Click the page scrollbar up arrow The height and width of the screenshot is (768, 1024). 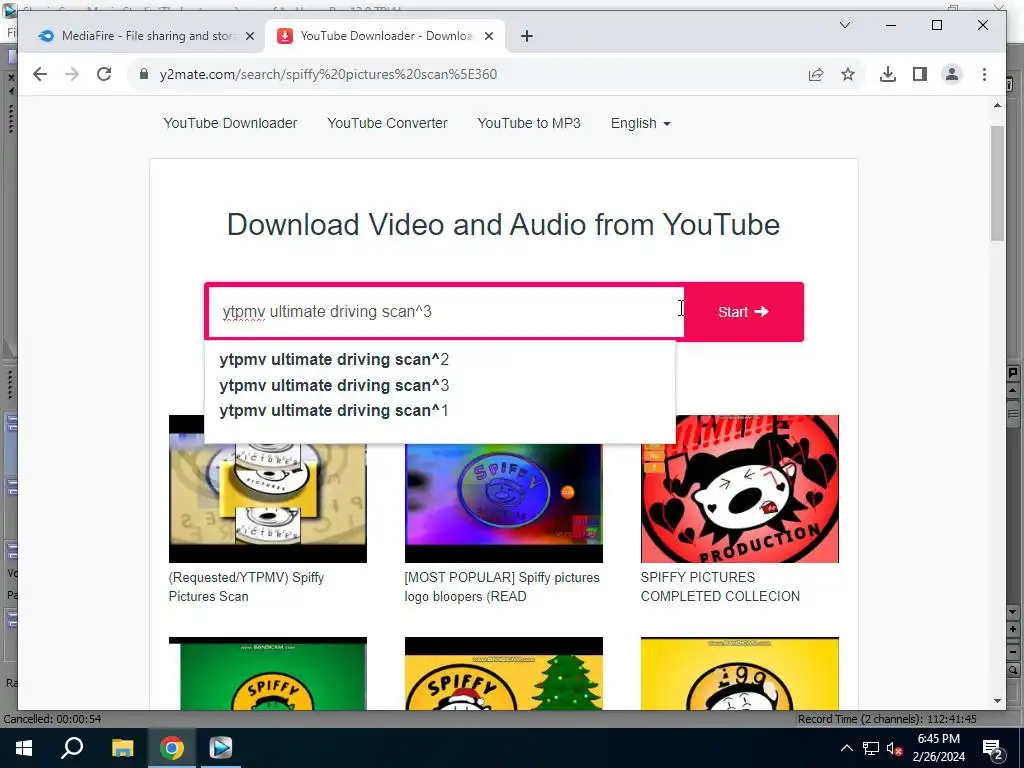coord(997,105)
